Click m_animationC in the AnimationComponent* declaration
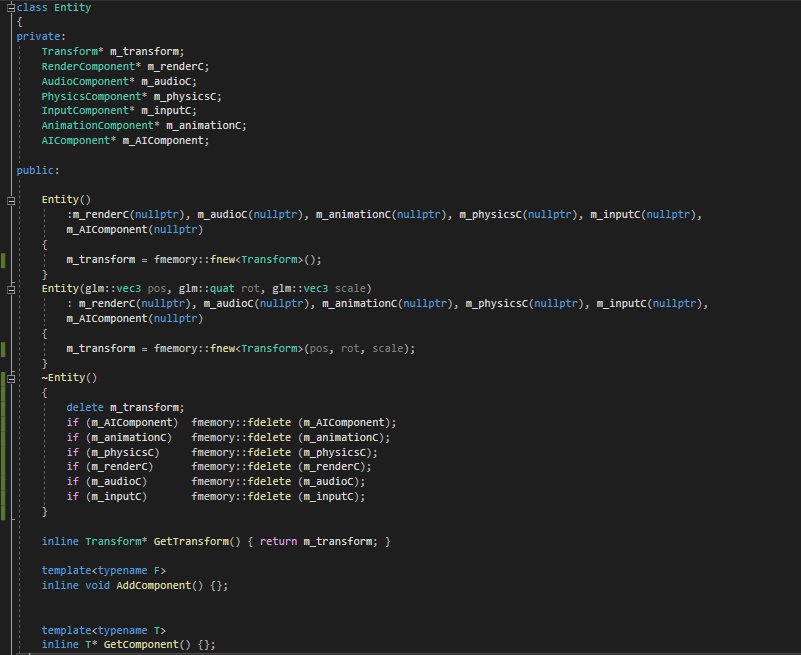801x655 pixels. coord(204,125)
